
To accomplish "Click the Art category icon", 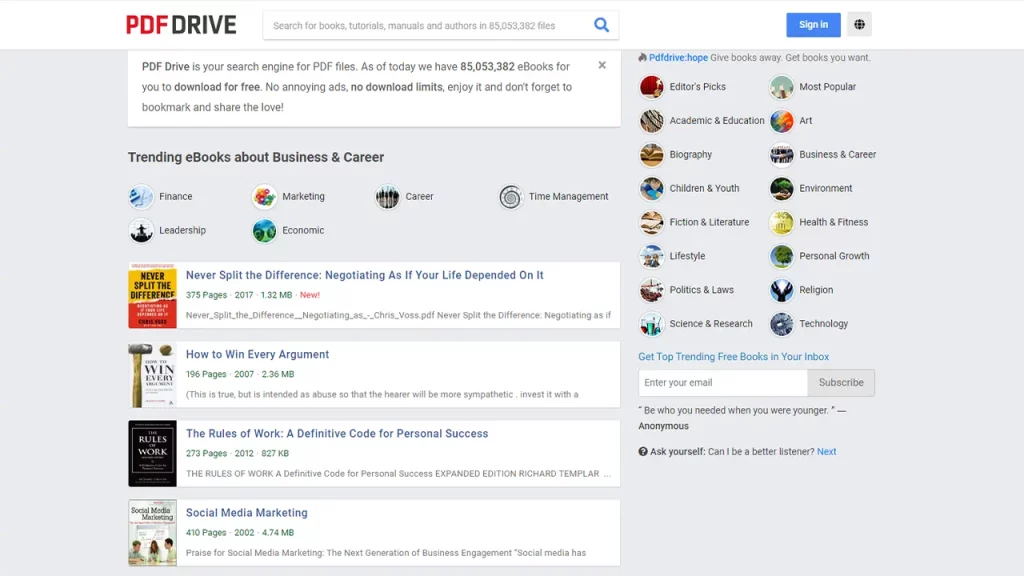I will (x=782, y=121).
